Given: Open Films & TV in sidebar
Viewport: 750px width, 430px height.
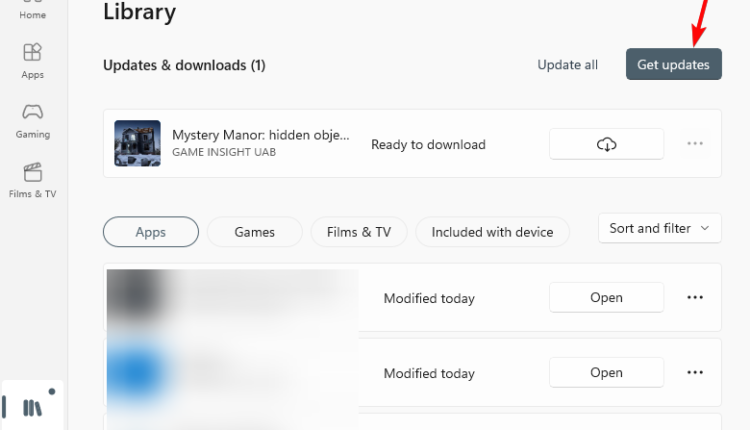Looking at the screenshot, I should 33,181.
